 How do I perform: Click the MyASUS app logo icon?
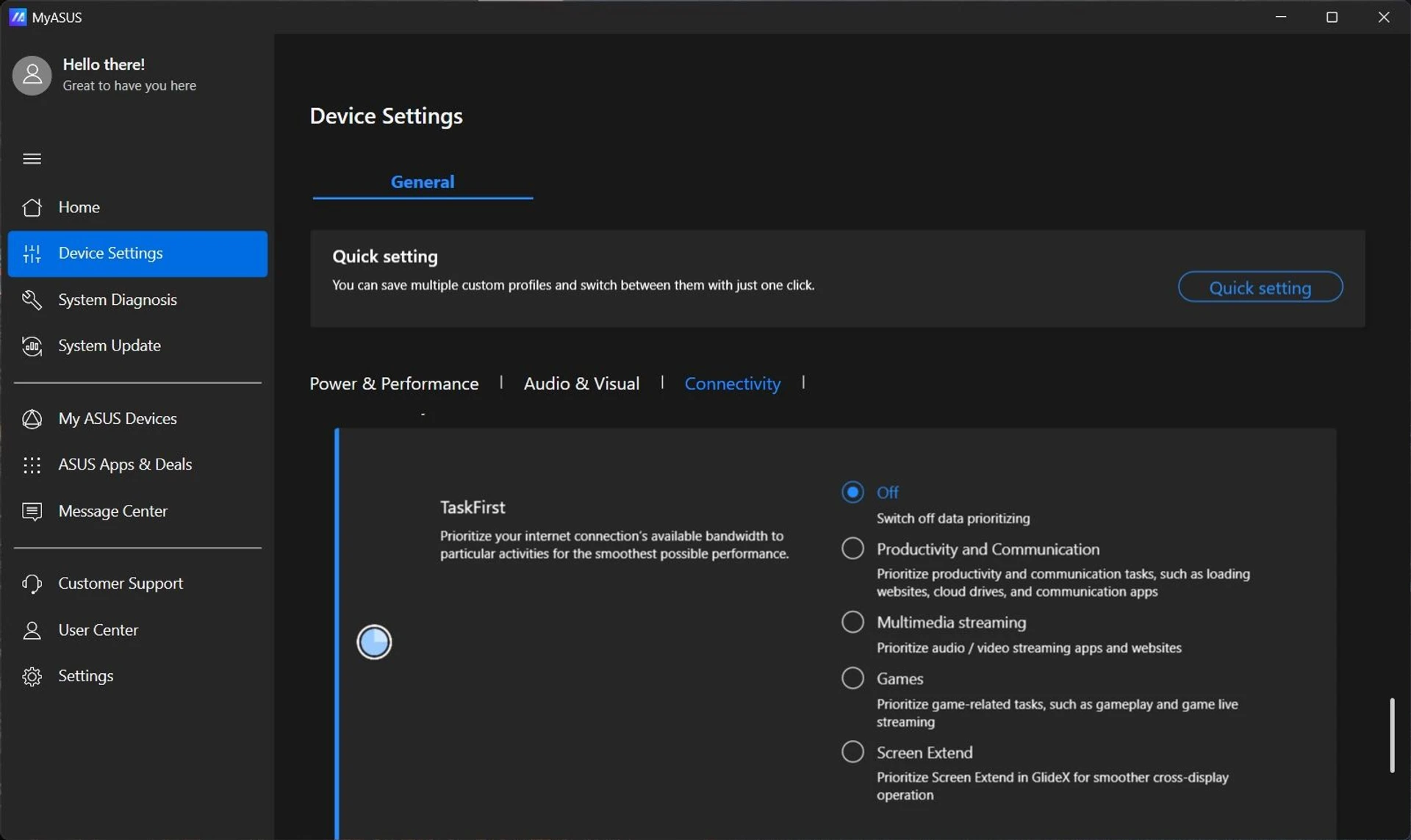[x=18, y=17]
